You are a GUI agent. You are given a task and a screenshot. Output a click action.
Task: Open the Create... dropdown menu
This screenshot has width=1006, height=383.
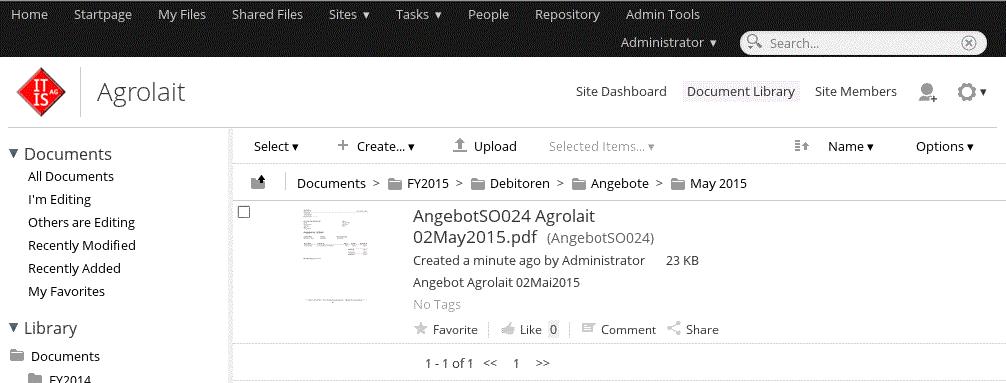pos(376,146)
